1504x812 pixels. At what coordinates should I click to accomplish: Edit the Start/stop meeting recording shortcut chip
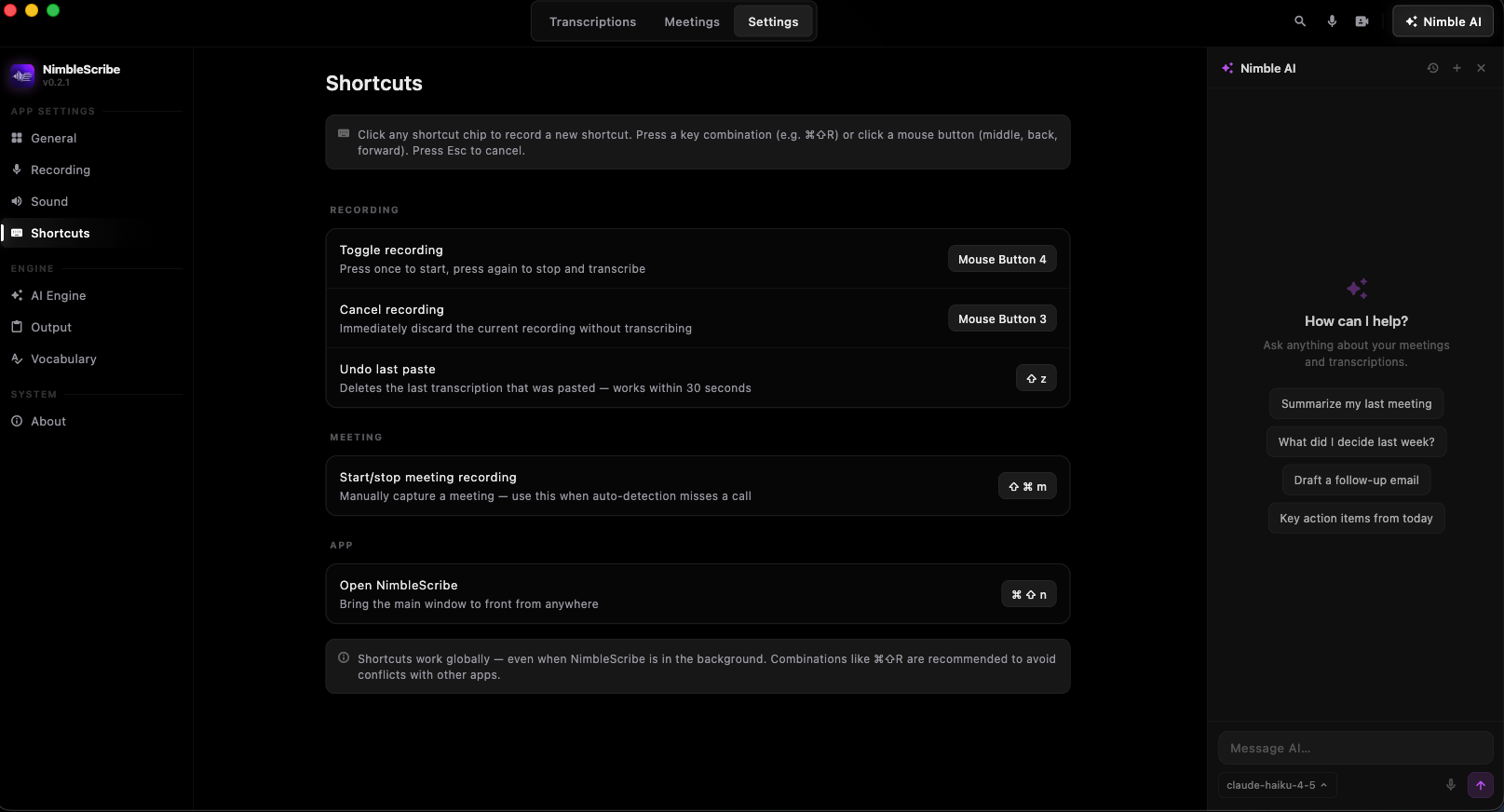(x=1027, y=486)
